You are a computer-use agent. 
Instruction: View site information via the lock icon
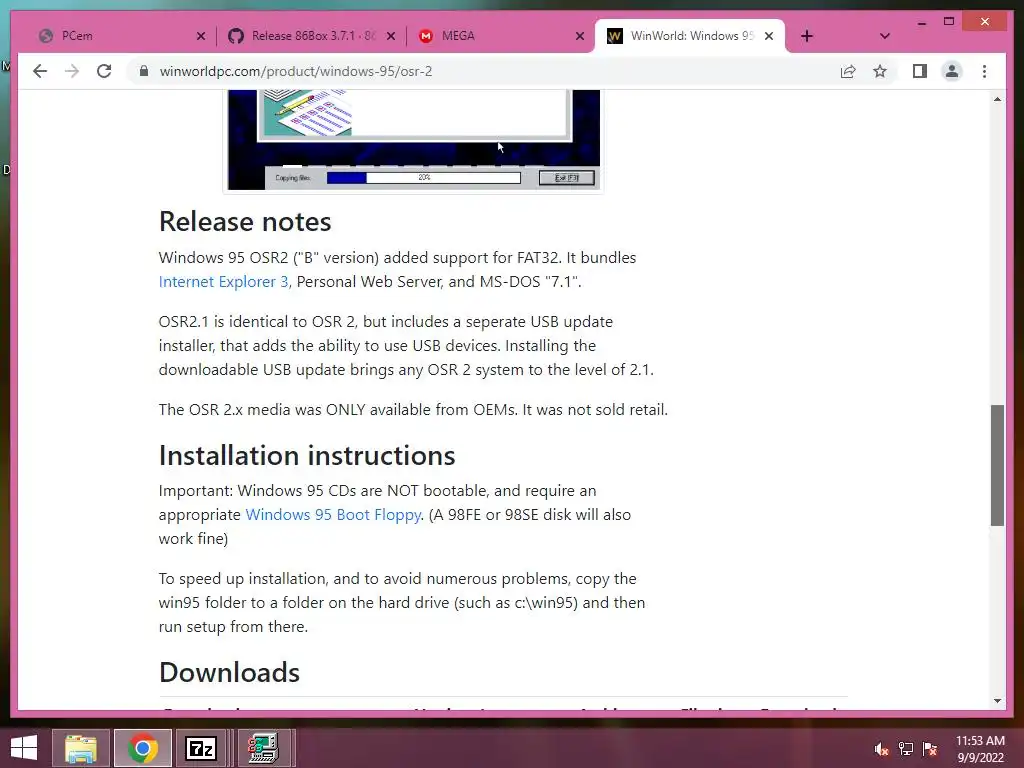coord(144,71)
